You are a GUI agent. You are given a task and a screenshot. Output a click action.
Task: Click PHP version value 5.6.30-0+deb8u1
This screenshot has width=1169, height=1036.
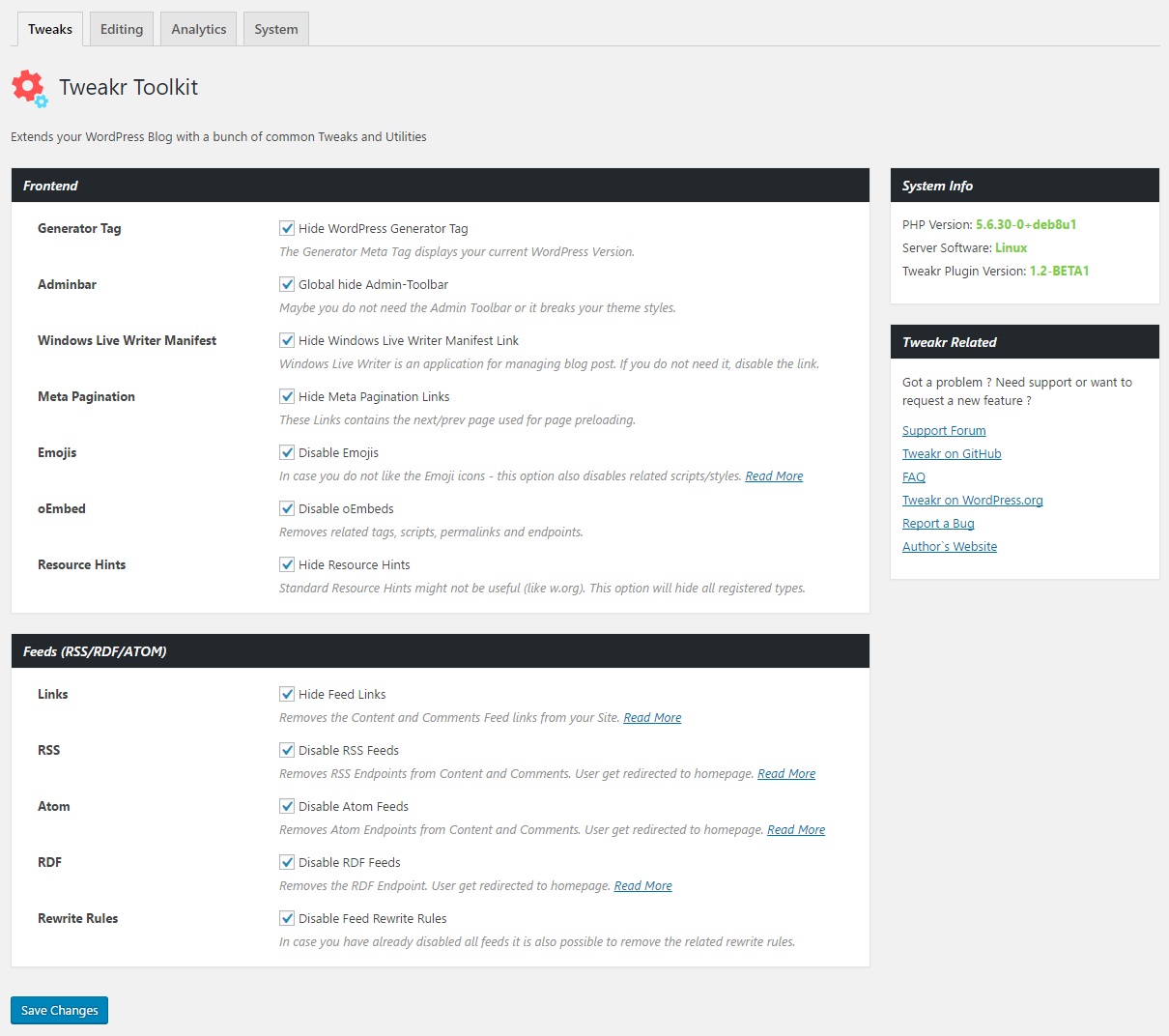click(x=1026, y=224)
